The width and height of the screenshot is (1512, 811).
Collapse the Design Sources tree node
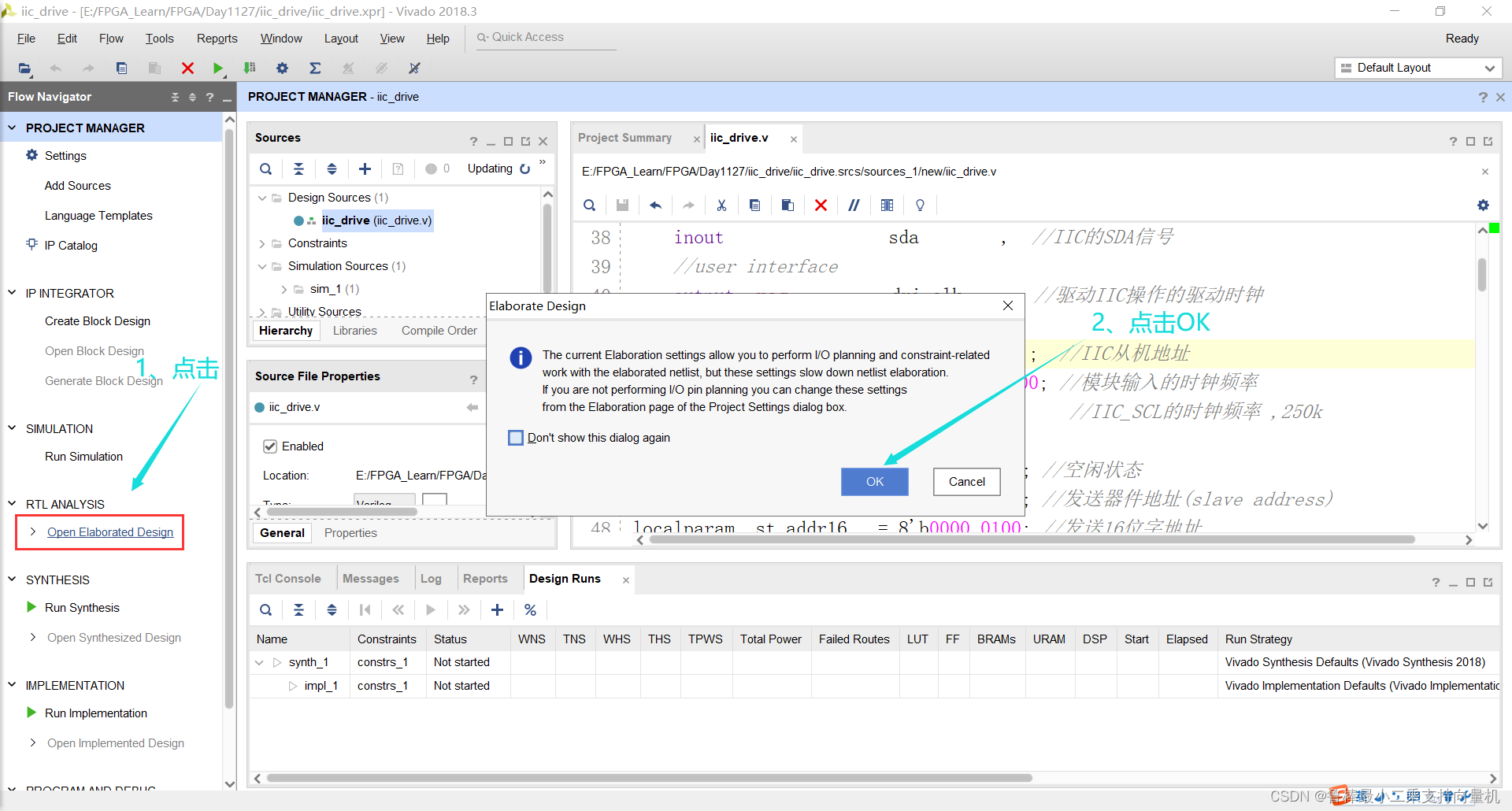point(262,198)
